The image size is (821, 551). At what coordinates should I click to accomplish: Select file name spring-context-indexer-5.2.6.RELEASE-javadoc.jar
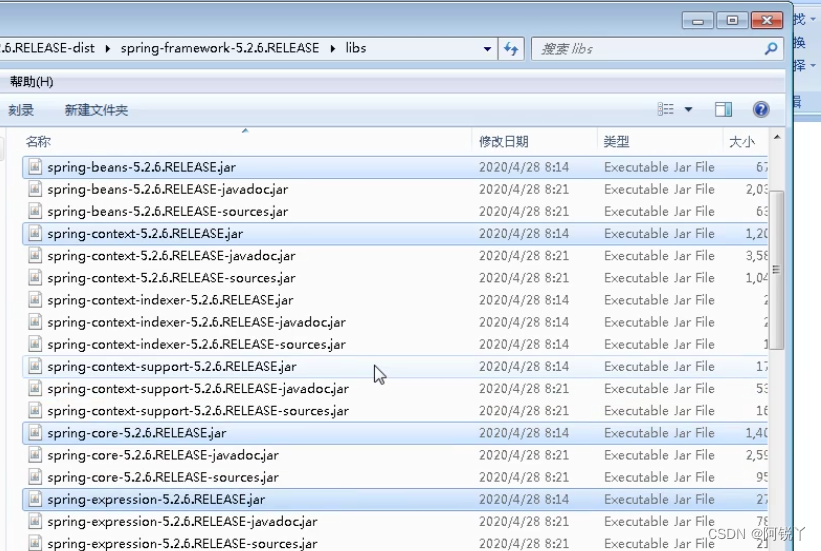pyautogui.click(x=196, y=322)
